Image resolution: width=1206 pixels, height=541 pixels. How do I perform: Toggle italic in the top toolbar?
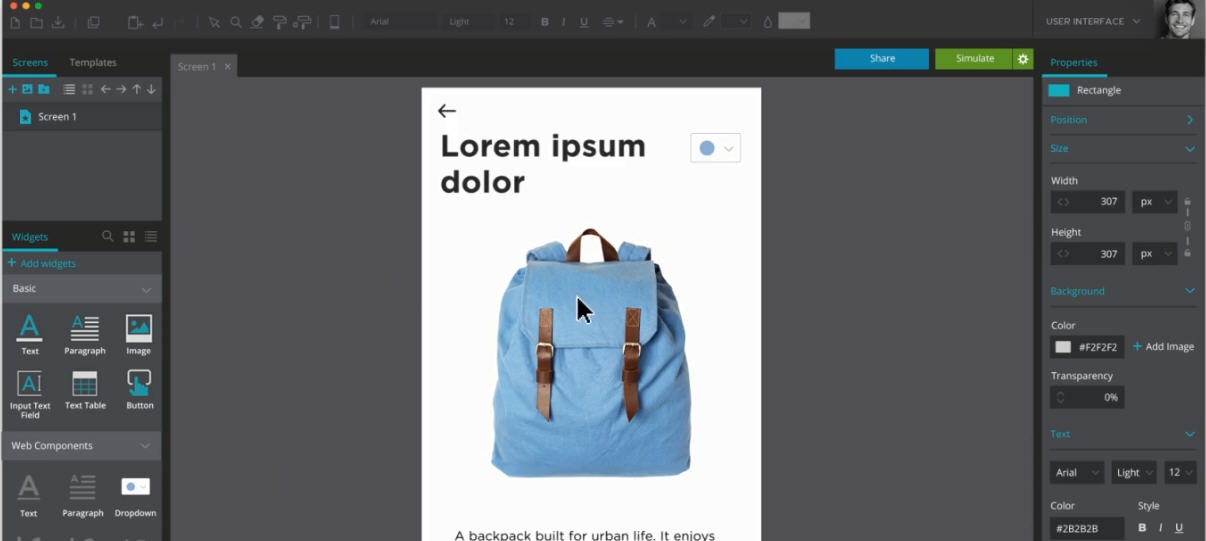coord(563,22)
